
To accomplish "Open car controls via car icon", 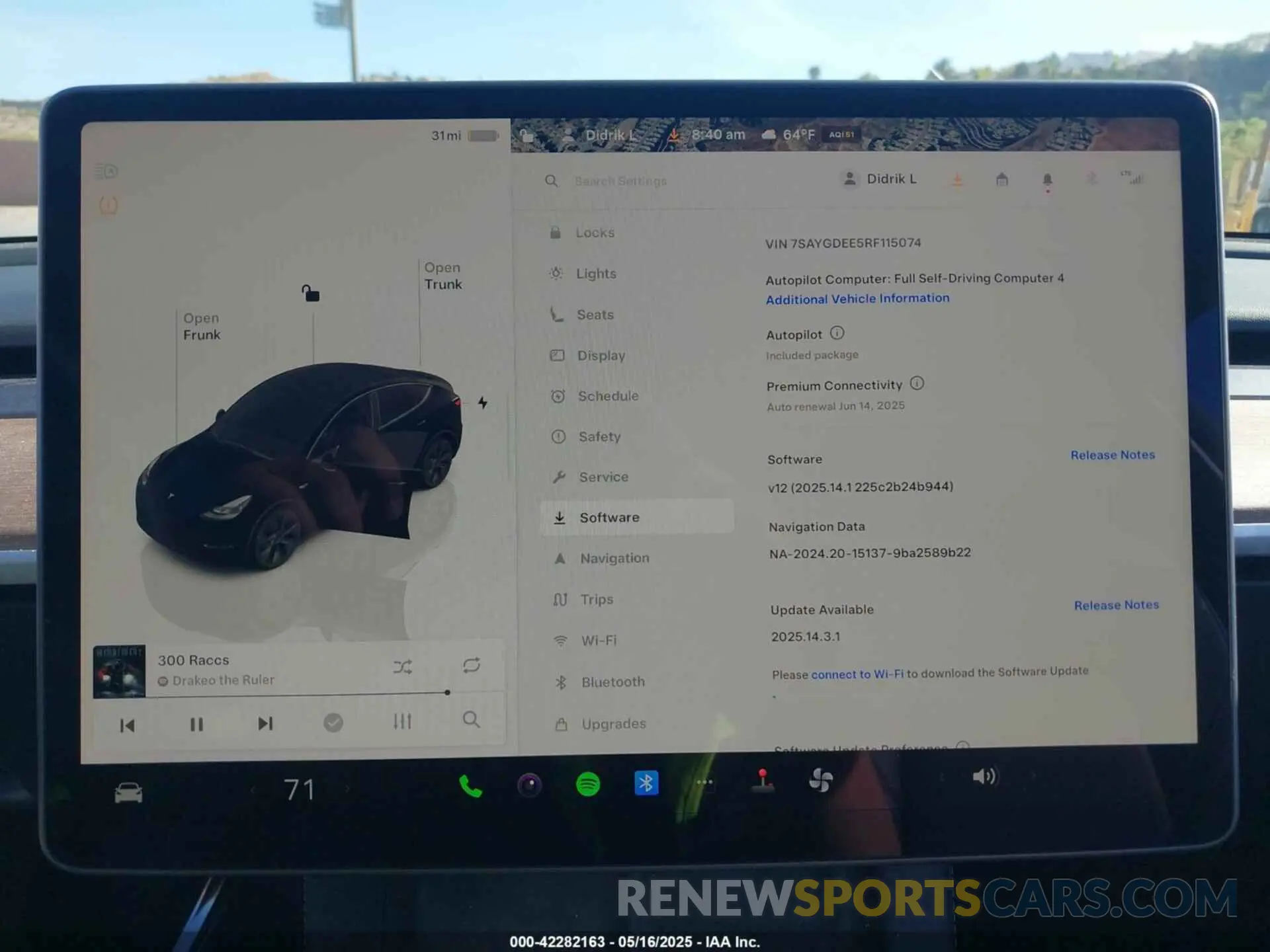I will (128, 792).
